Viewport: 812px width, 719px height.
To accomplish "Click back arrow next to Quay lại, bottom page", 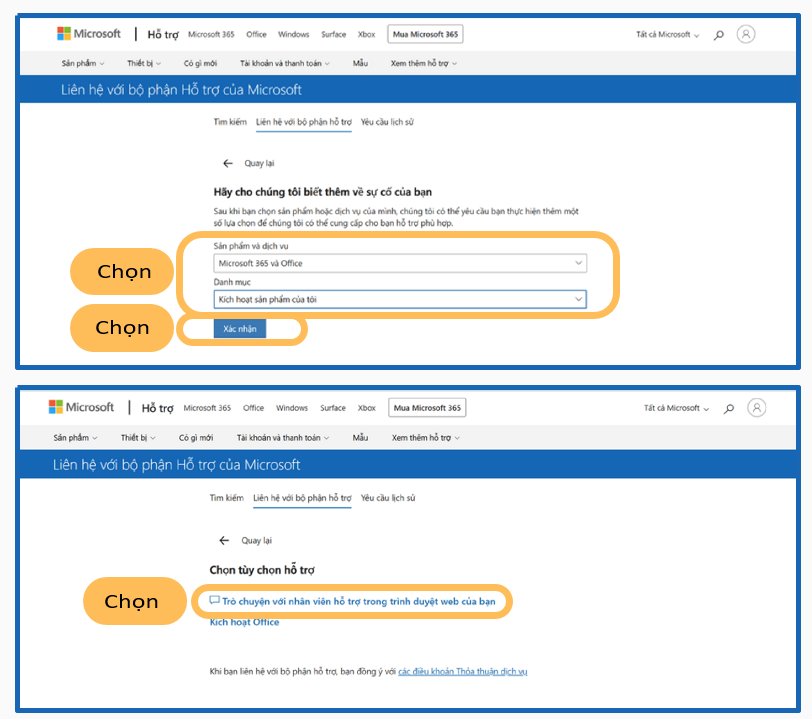I will click(224, 540).
